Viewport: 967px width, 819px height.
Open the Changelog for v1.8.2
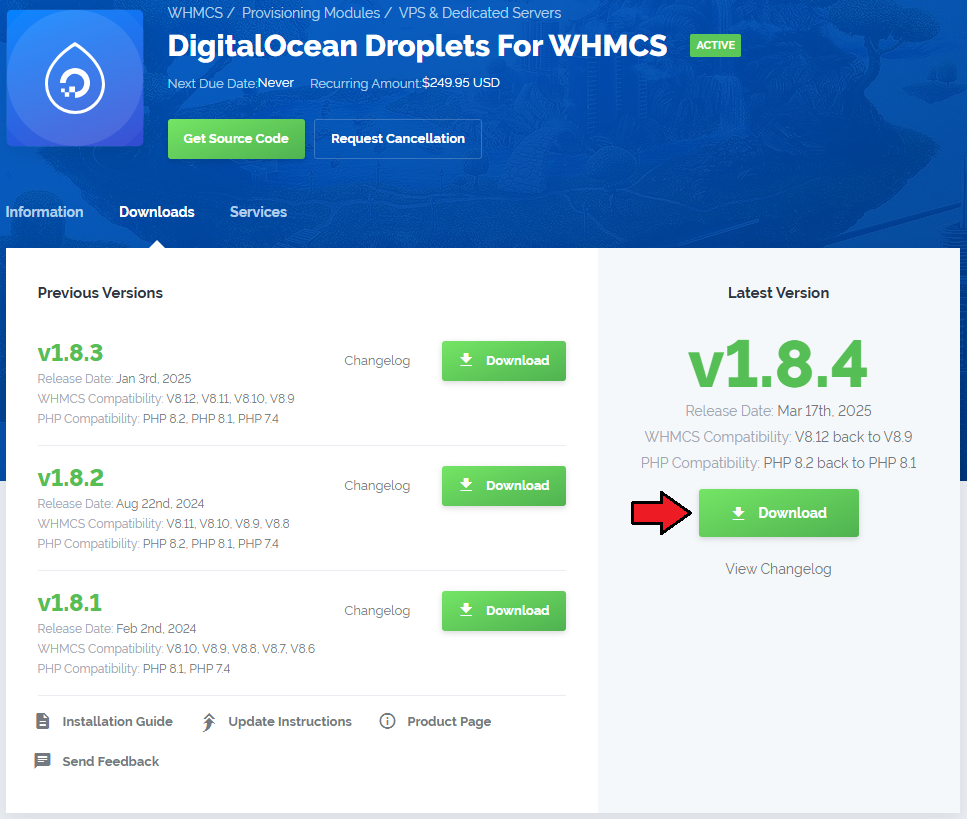click(x=377, y=486)
